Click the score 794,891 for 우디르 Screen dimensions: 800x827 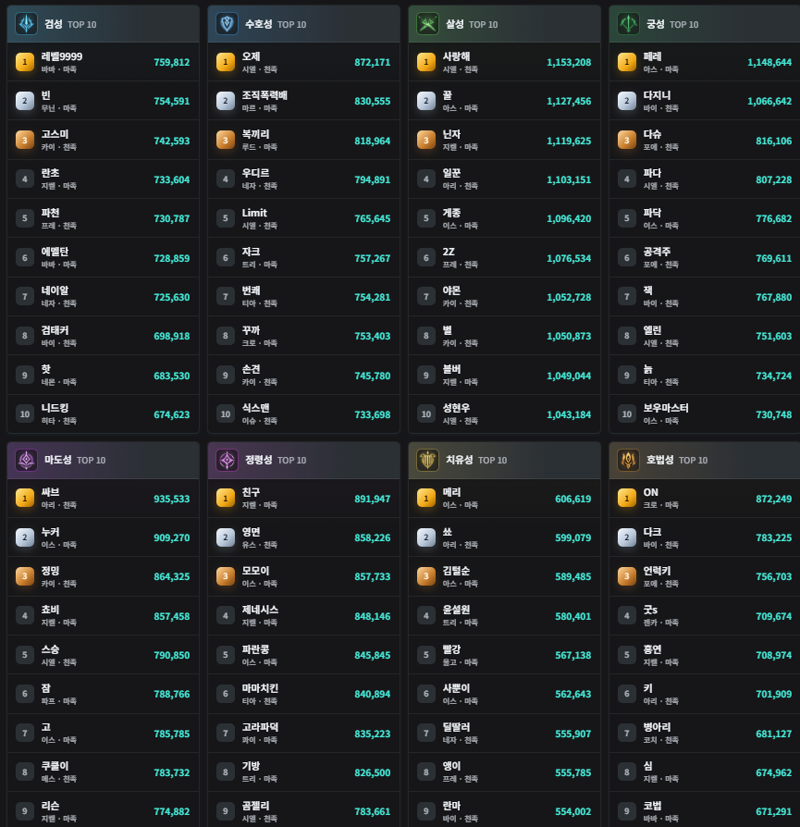pos(372,180)
